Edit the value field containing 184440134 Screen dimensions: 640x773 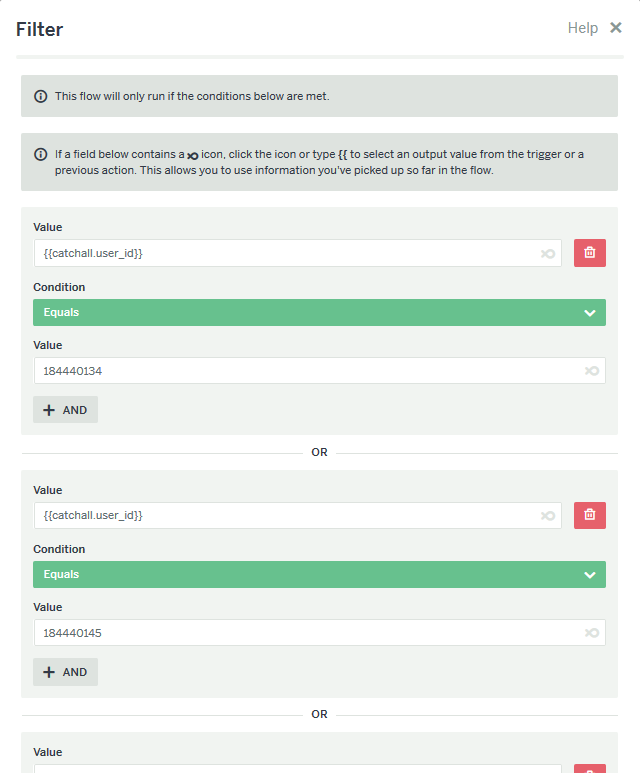pos(319,371)
